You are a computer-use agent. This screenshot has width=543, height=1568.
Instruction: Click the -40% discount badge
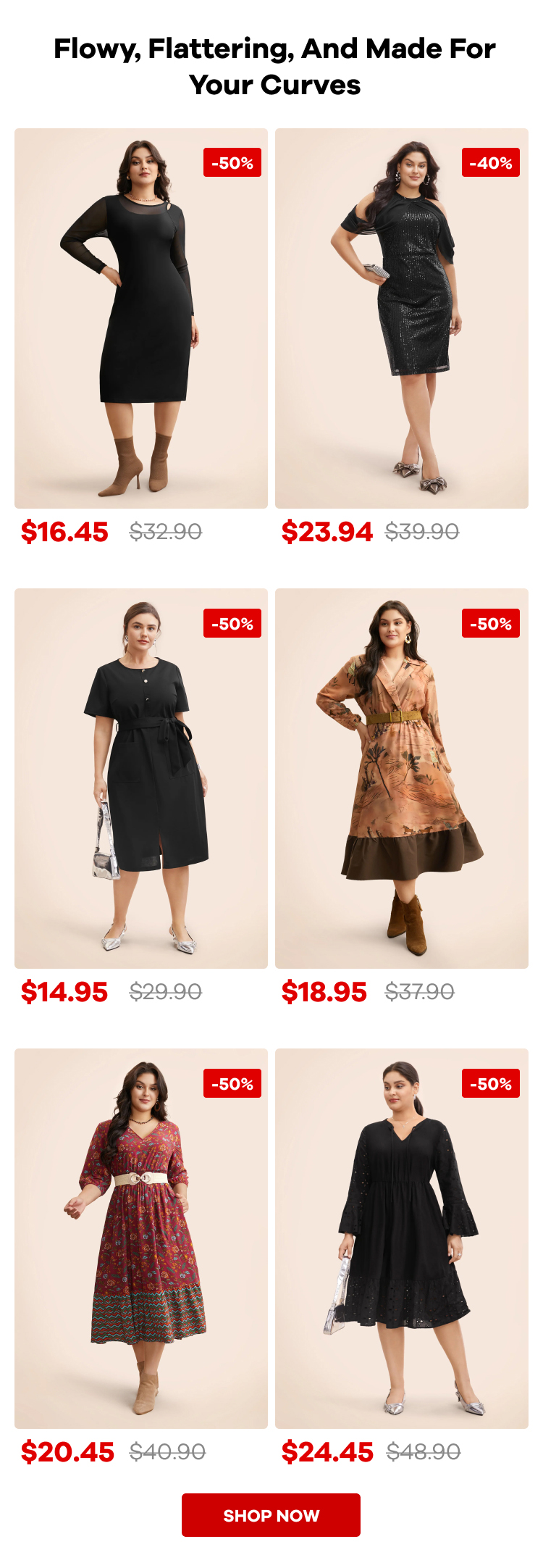491,163
